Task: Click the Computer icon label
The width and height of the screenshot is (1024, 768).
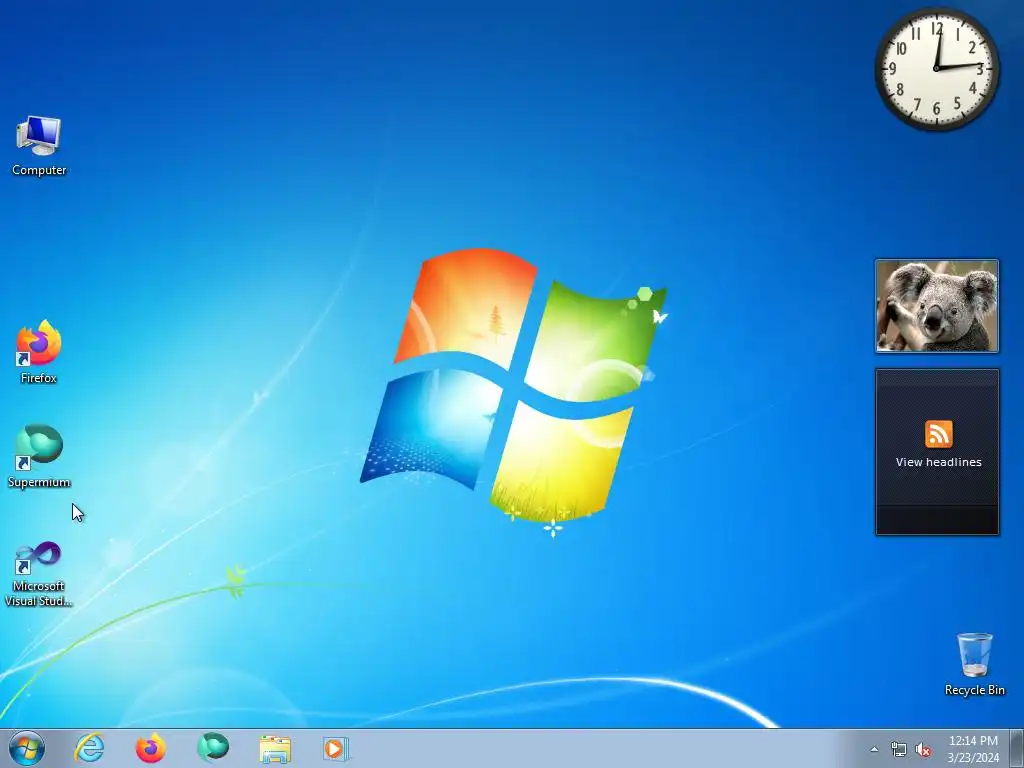Action: click(39, 170)
